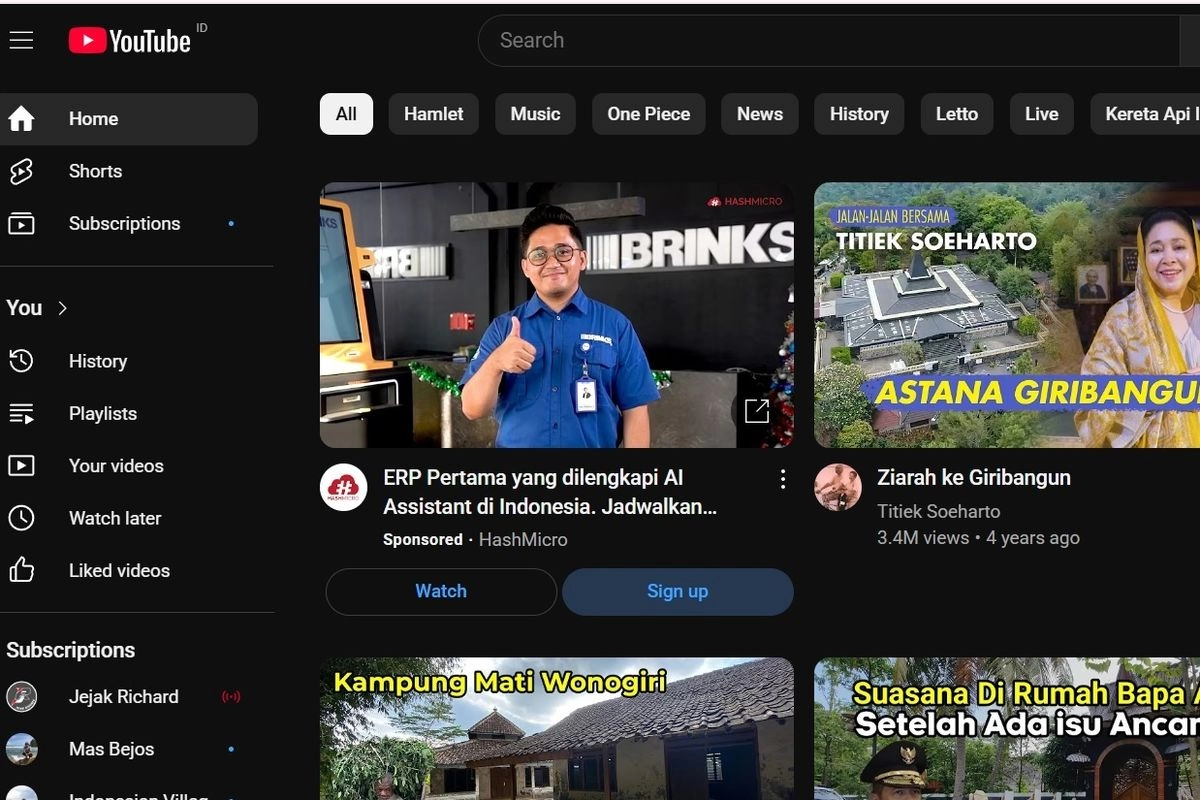The image size is (1200, 800).
Task: Open History from the sidebar
Action: point(128,361)
